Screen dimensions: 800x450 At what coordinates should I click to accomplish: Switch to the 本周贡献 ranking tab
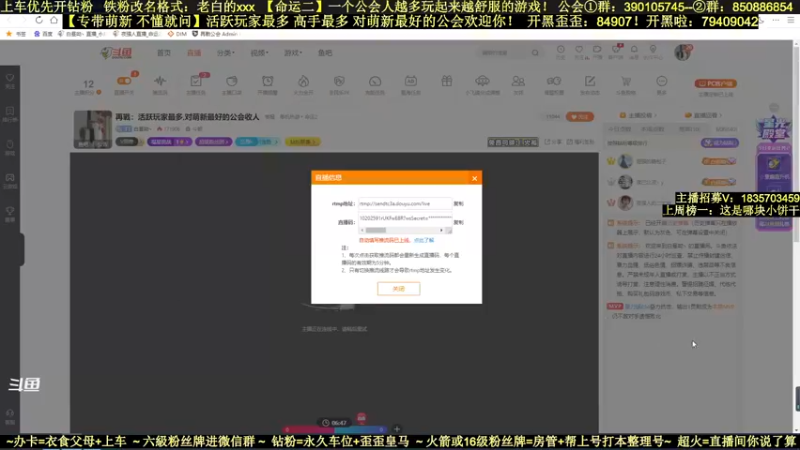pyautogui.click(x=653, y=129)
